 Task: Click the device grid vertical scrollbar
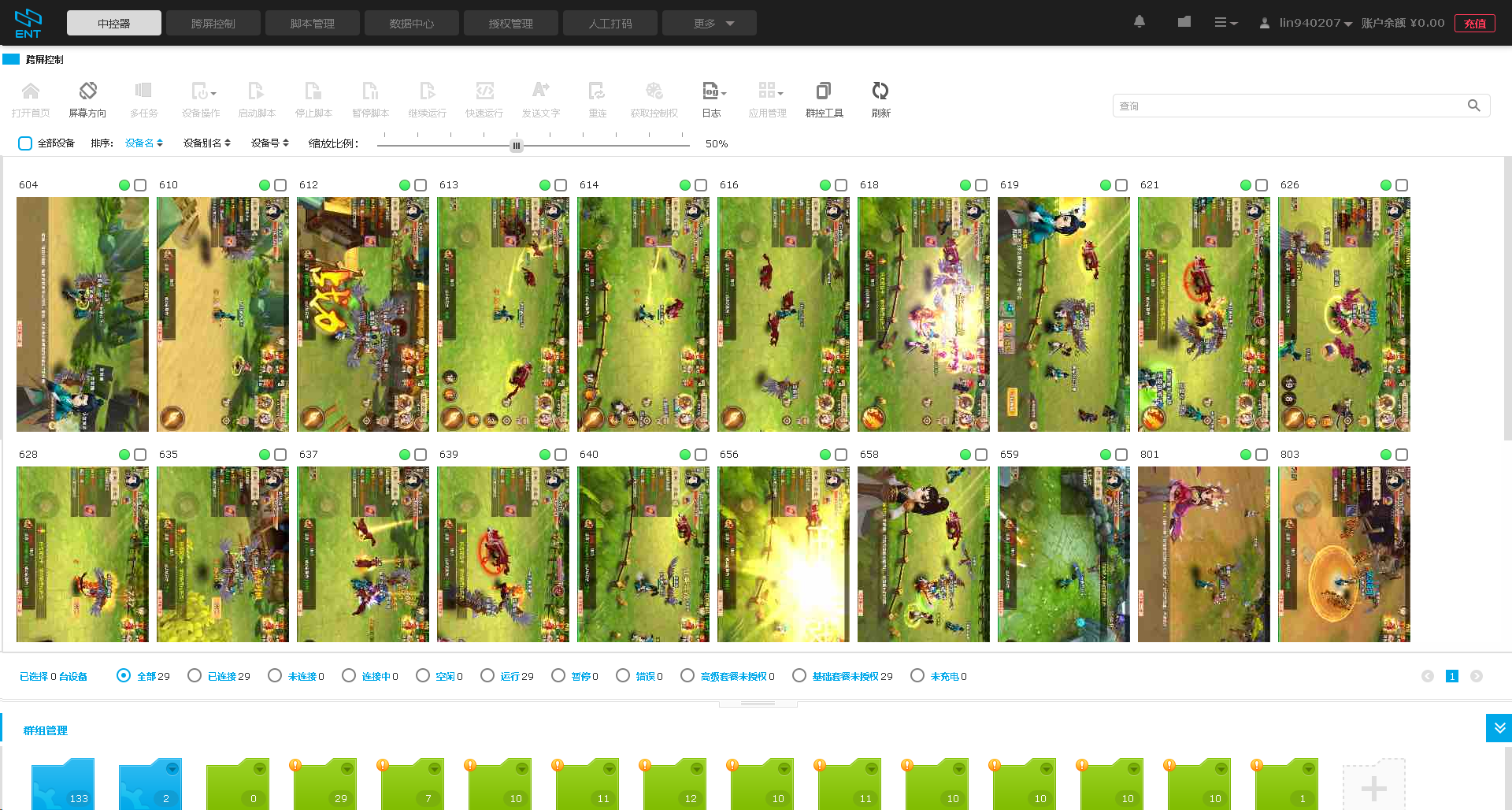tap(1507, 299)
